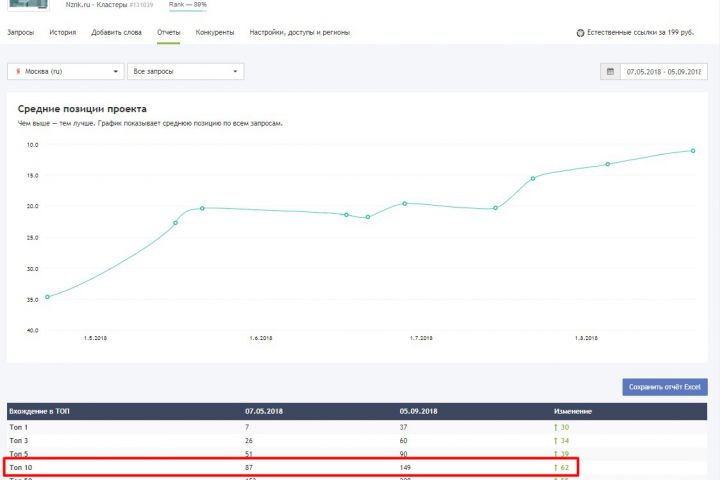Click the first chart data point near 35.0

point(47,297)
